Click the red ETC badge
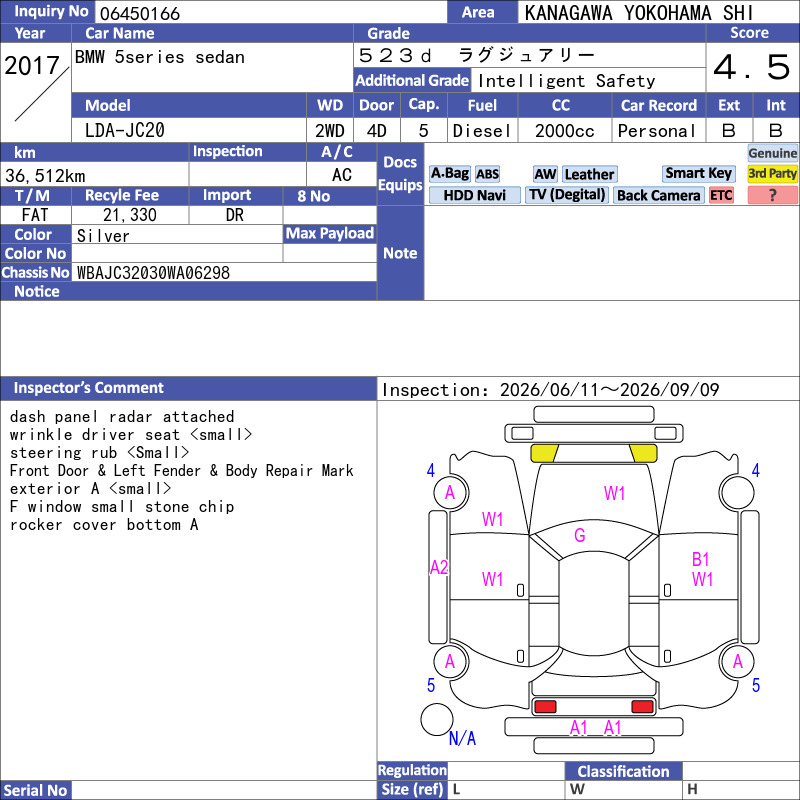800x800 pixels. (721, 195)
